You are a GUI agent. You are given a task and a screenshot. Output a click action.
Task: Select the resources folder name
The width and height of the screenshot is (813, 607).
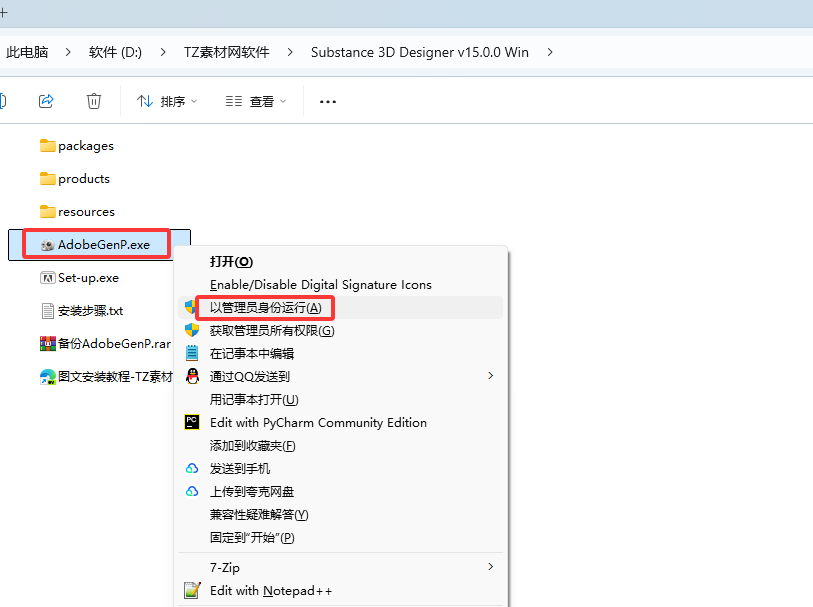point(86,212)
